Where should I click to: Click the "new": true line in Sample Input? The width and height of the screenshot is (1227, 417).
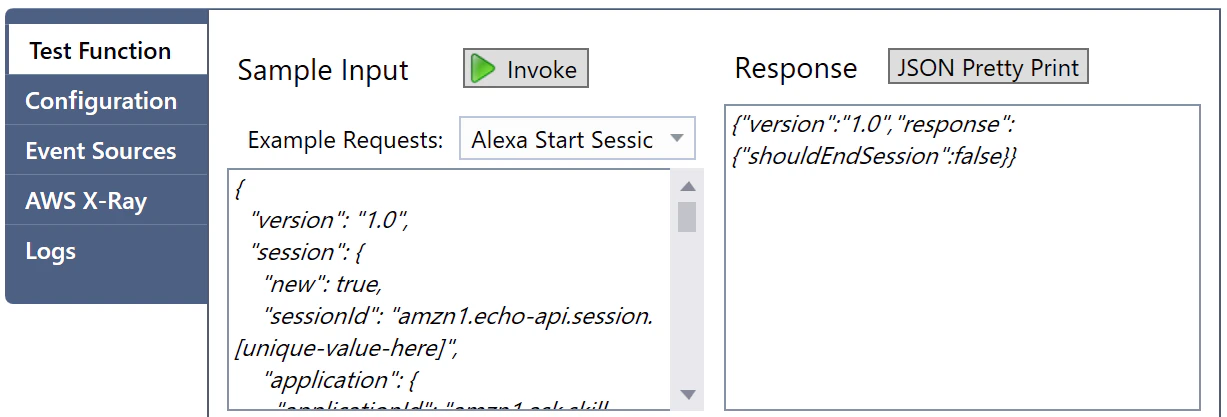(322, 284)
